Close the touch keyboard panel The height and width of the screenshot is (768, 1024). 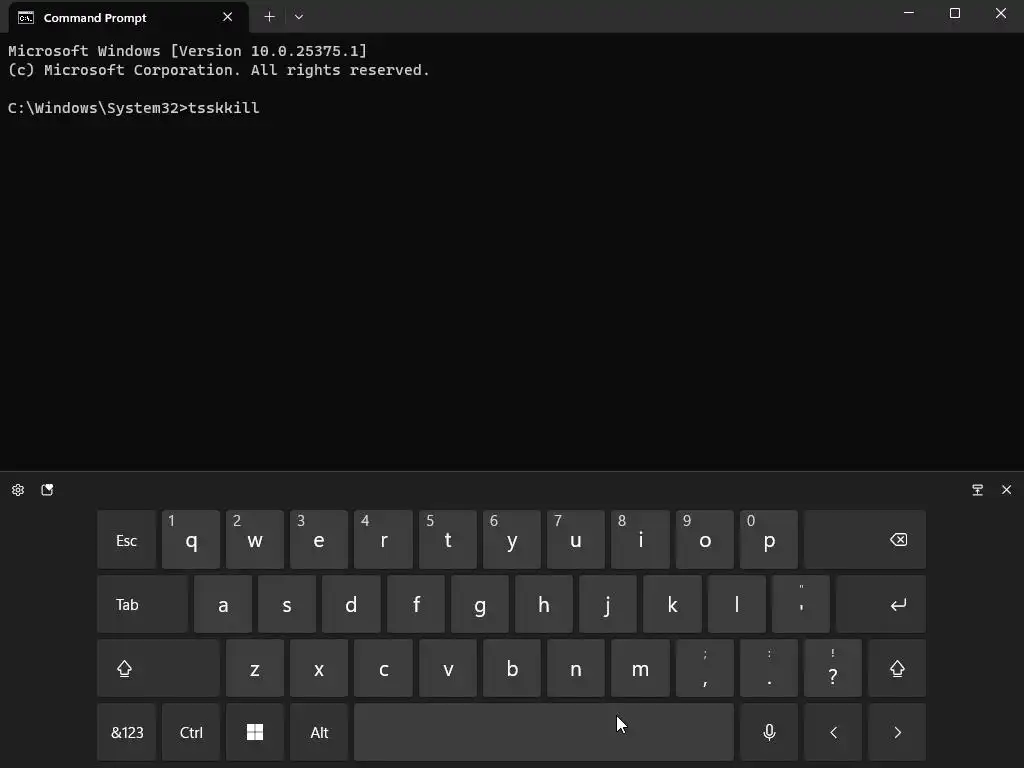(x=1006, y=490)
